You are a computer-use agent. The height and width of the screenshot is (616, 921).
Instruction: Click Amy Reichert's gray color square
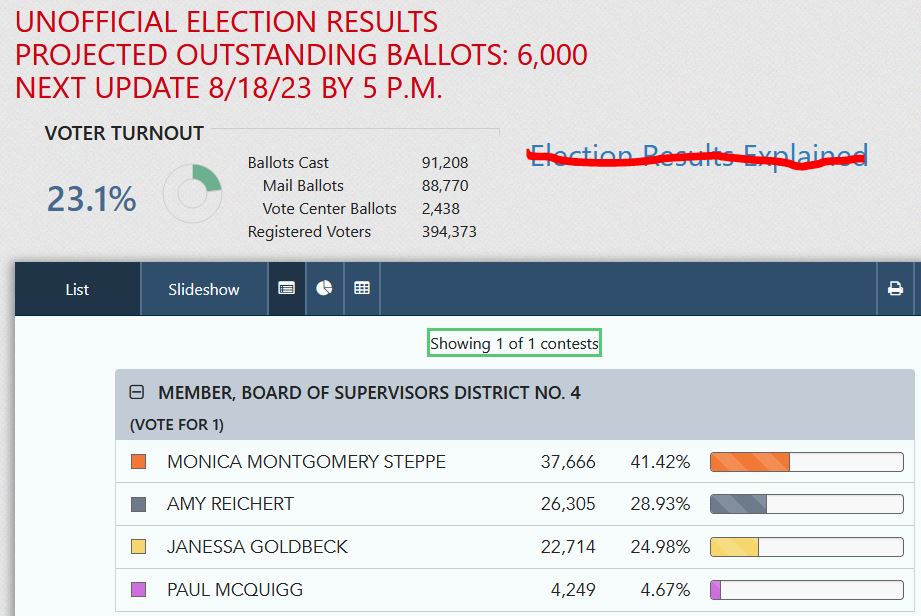click(139, 504)
